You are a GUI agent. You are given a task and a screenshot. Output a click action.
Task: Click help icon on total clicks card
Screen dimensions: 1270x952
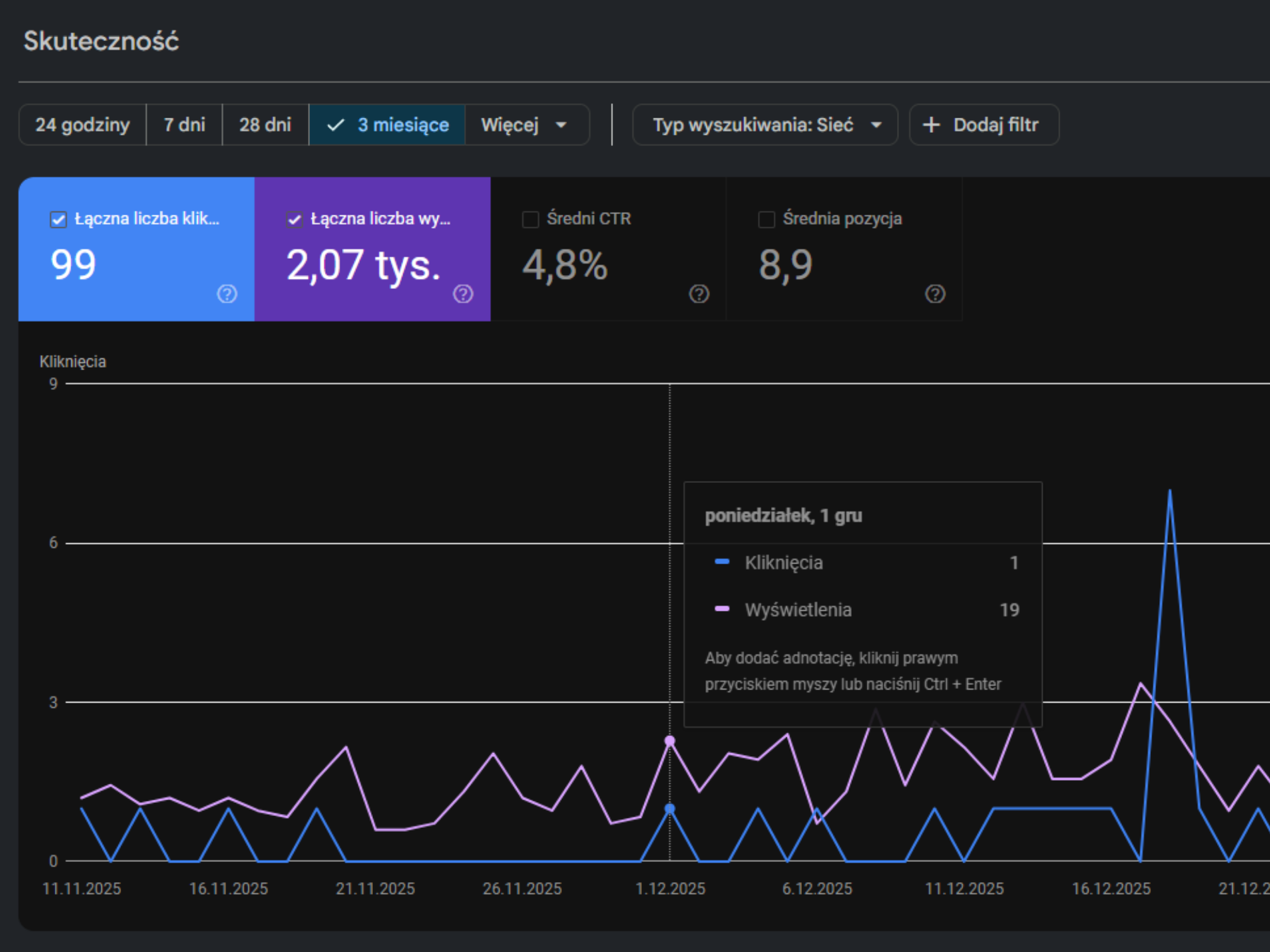click(x=227, y=294)
